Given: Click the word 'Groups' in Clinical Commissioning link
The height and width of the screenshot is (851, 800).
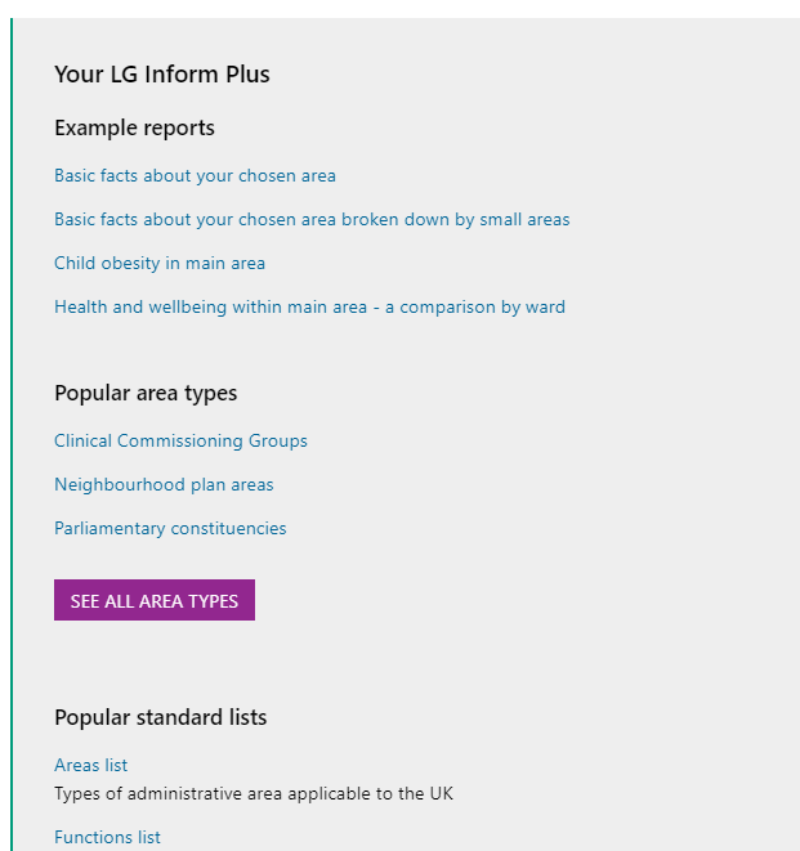Looking at the screenshot, I should coord(278,441).
